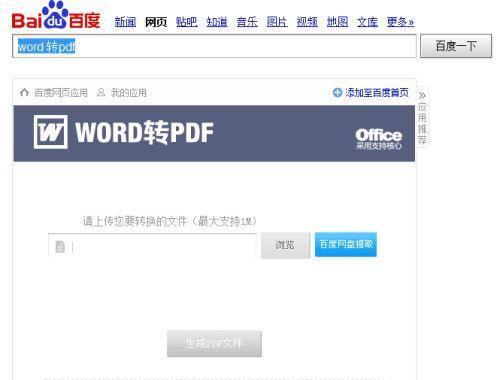Image resolution: width=500 pixels, height=380 pixels.
Task: Select the 网页 web tab
Action: click(x=156, y=22)
